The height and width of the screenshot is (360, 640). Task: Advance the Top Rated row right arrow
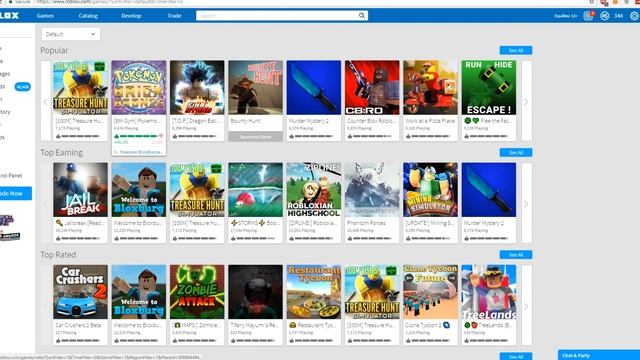tap(526, 306)
